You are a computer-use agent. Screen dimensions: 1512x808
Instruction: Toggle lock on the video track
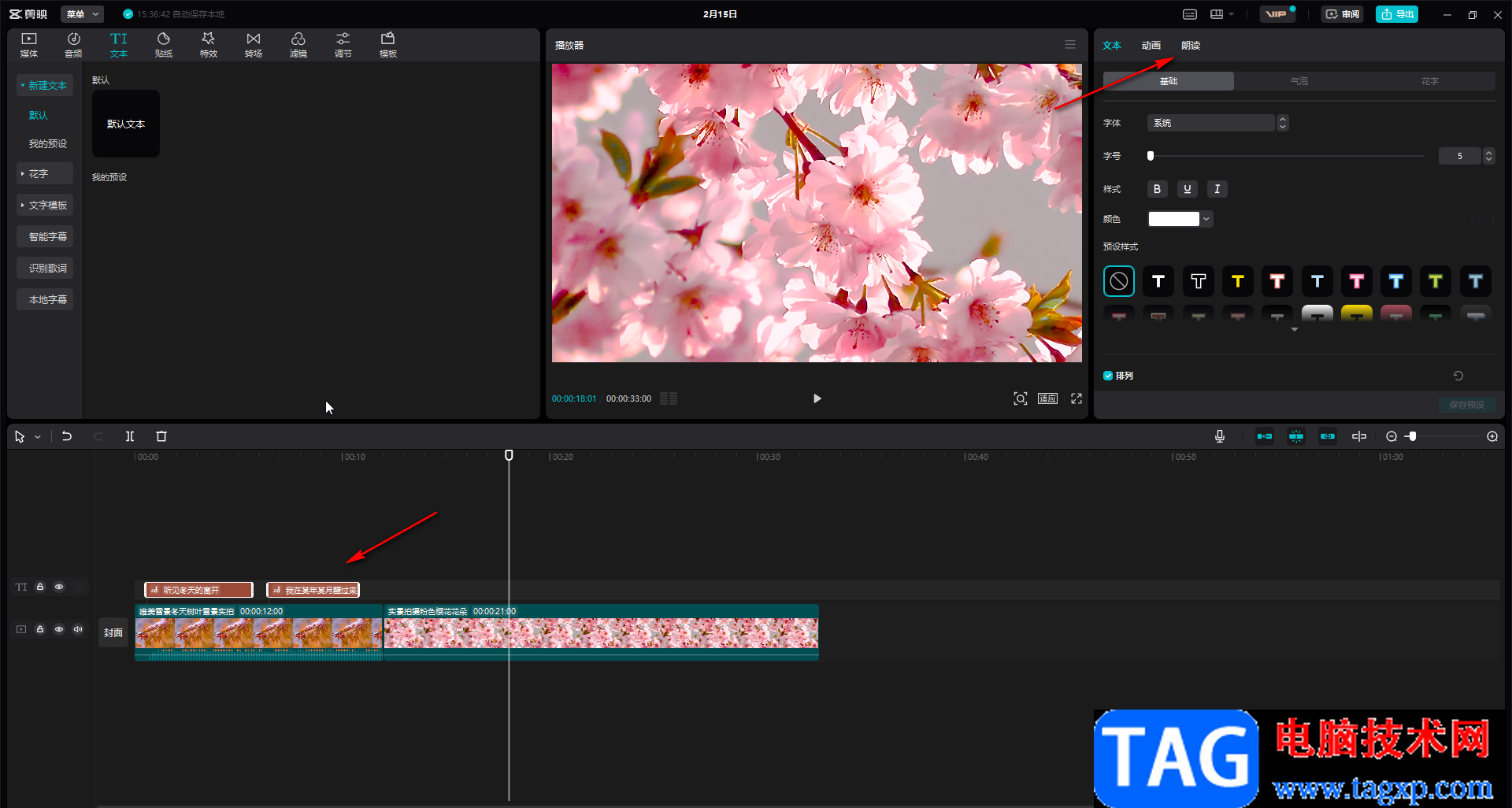click(x=40, y=629)
